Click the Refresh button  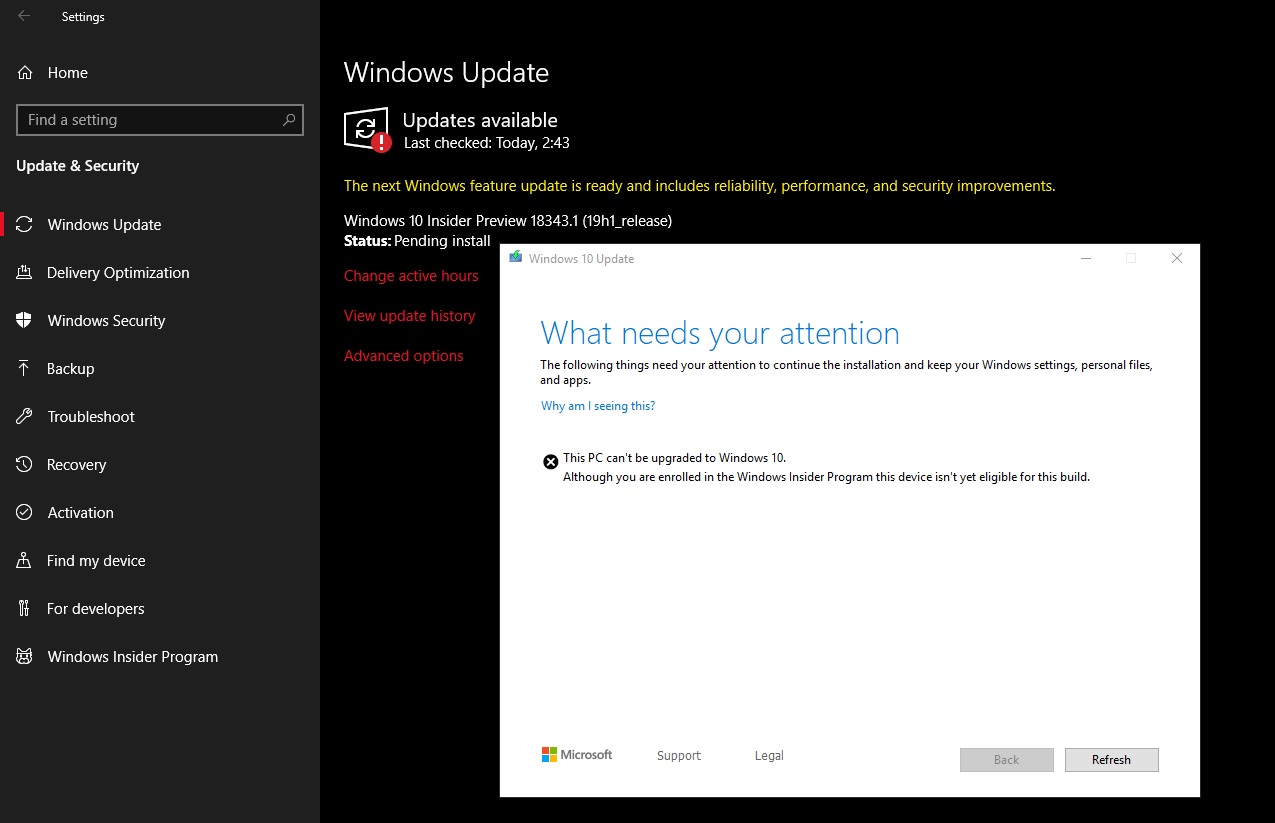pyautogui.click(x=1111, y=760)
